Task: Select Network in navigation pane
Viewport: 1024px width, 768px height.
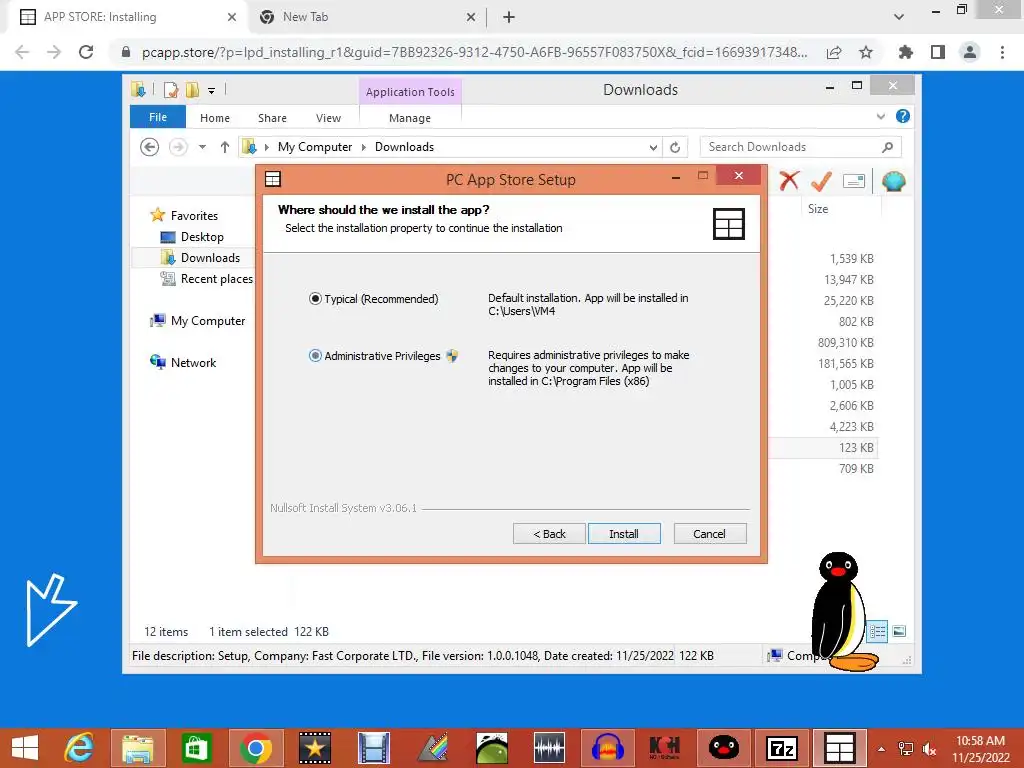Action: [x=193, y=362]
